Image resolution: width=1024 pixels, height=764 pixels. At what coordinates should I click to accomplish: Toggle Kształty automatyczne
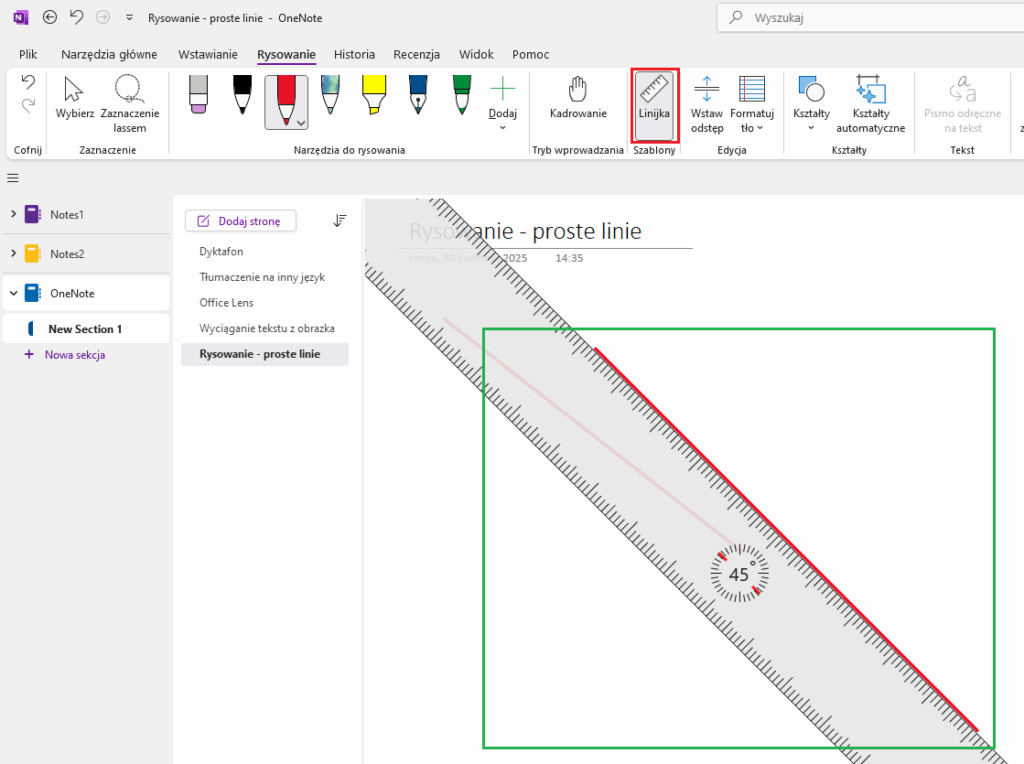870,104
